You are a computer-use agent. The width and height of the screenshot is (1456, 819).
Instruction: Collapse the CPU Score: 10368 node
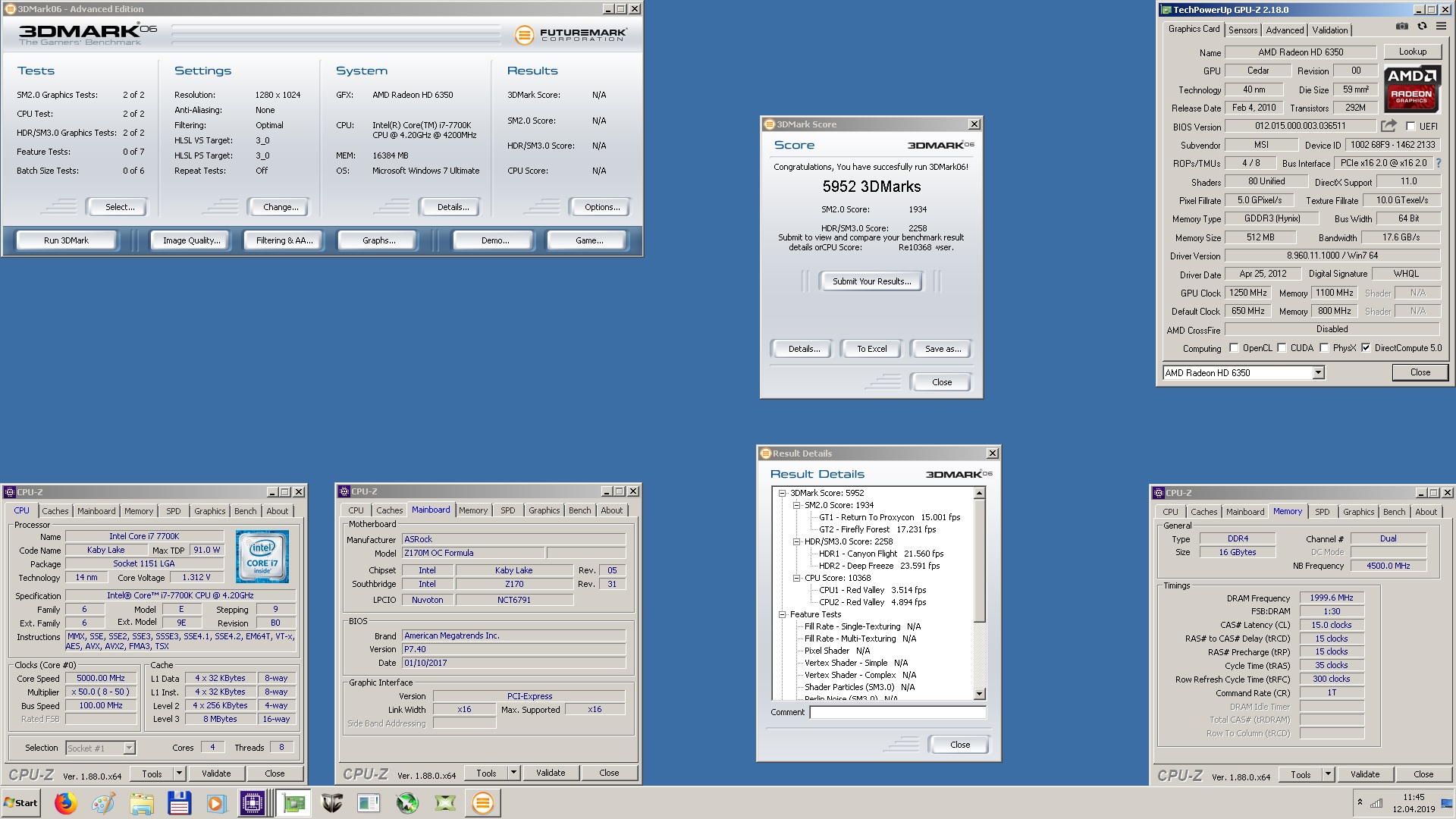pos(796,578)
